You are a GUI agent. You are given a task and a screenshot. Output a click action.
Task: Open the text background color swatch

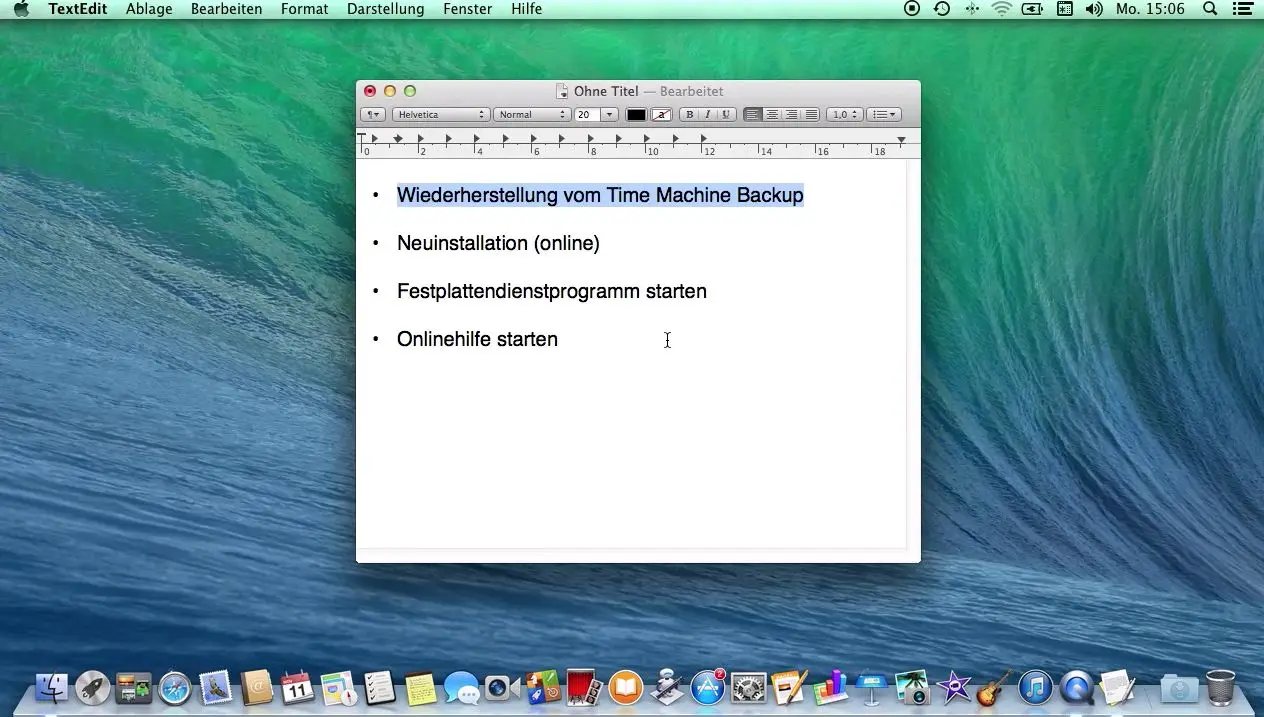pos(661,115)
